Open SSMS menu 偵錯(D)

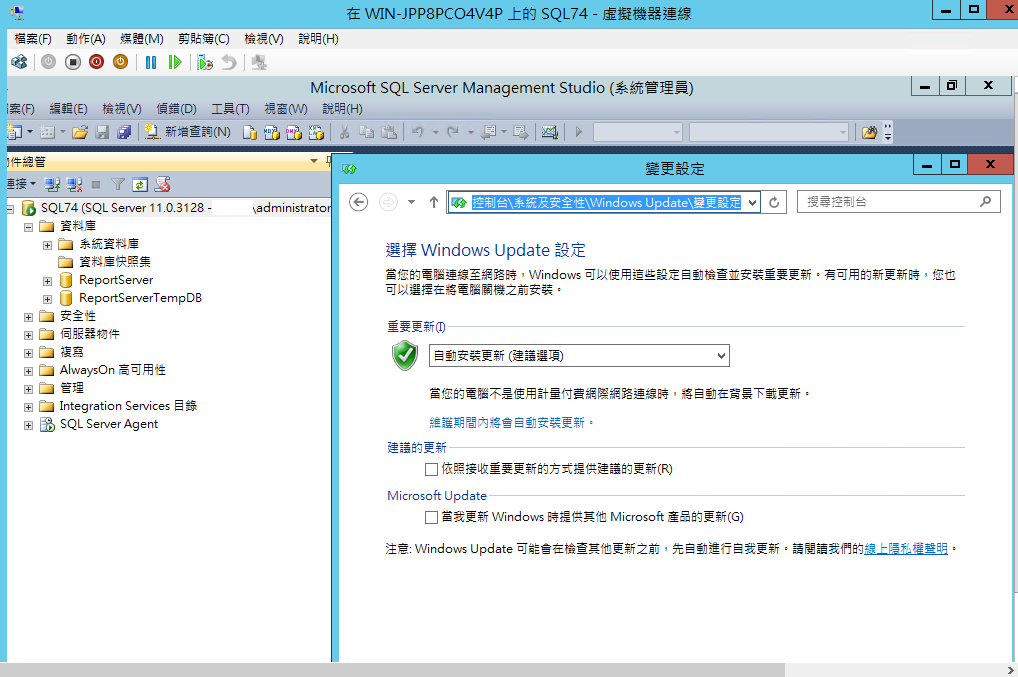click(177, 108)
